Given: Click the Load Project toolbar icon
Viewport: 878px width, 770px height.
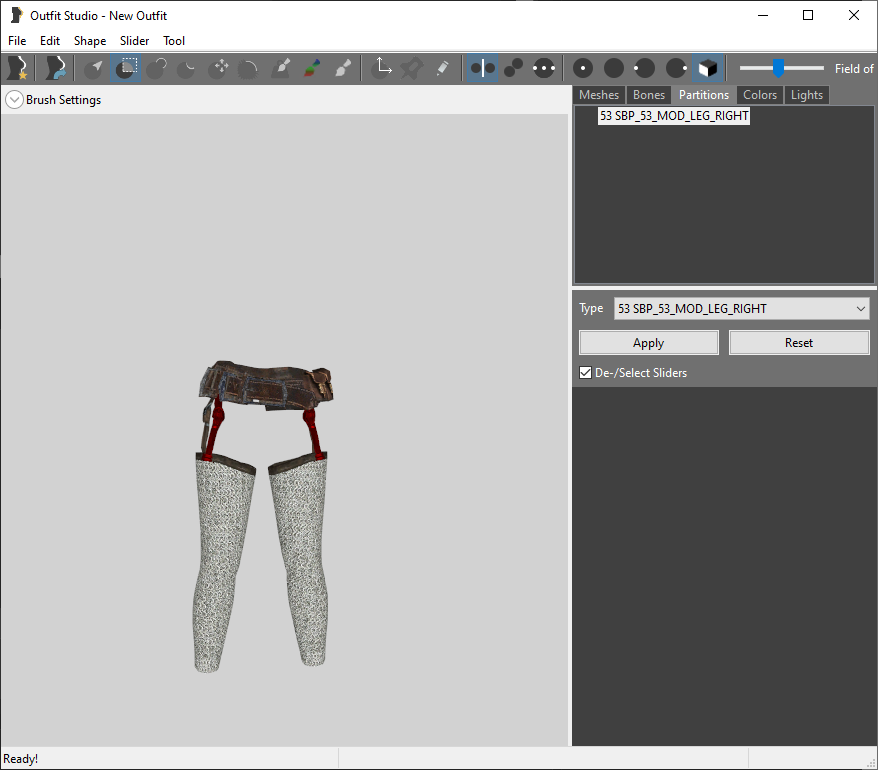Looking at the screenshot, I should coord(55,68).
